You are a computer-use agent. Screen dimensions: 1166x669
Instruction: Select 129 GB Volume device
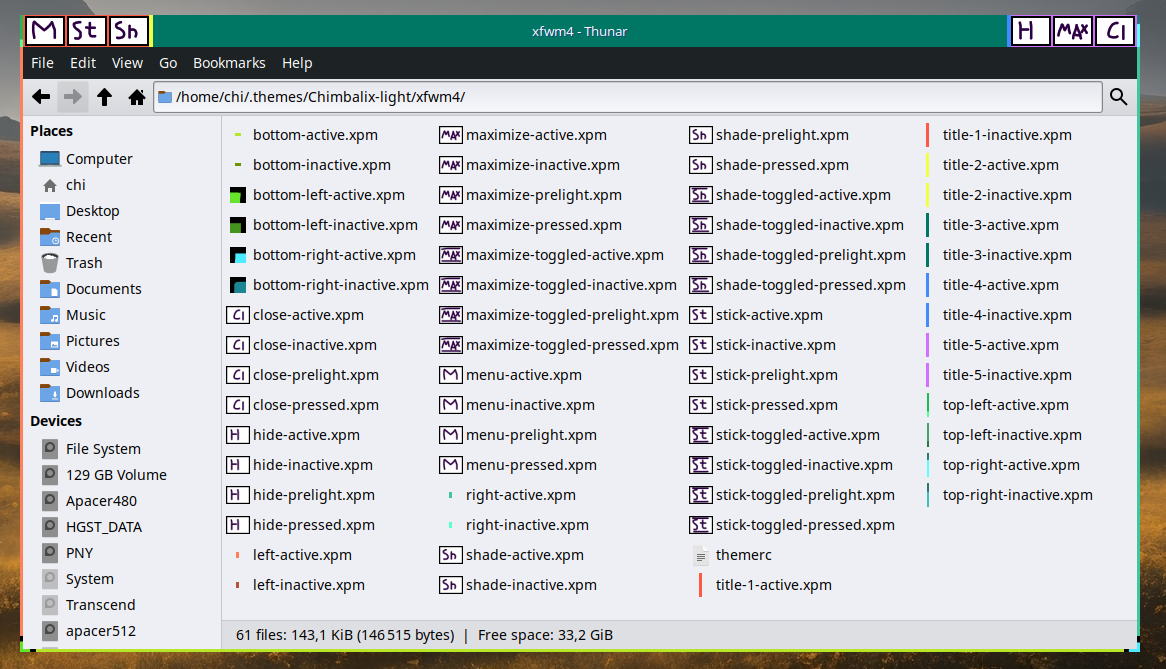[x=116, y=475]
